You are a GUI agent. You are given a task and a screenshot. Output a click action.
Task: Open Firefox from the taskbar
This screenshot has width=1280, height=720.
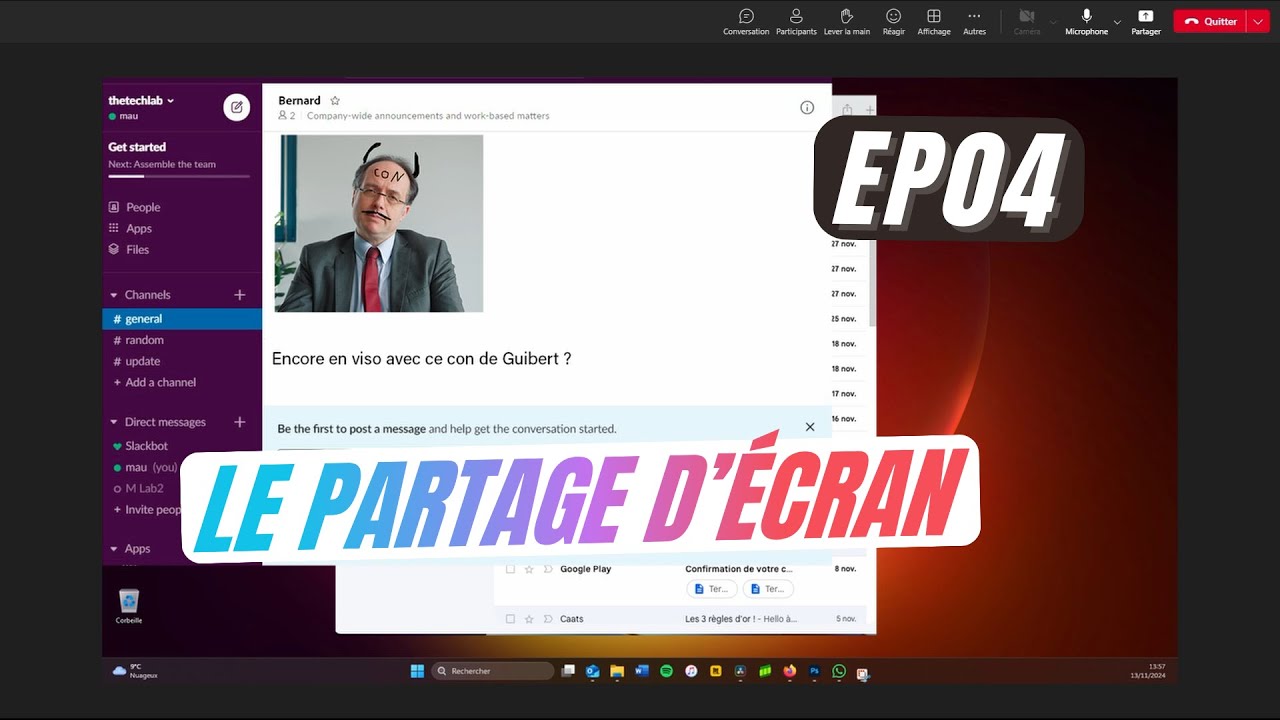(790, 671)
